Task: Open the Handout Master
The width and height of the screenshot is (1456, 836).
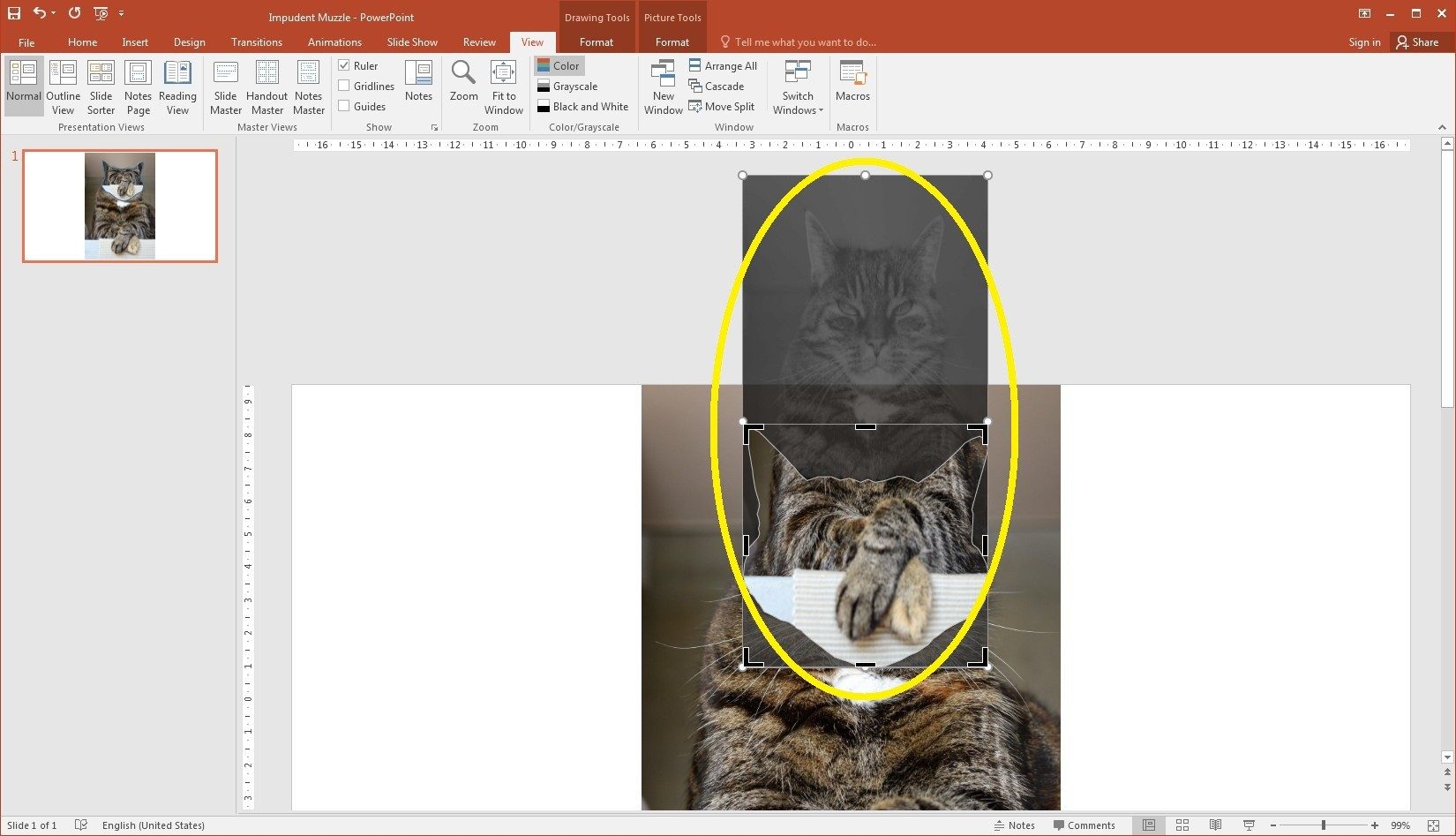Action: click(x=266, y=86)
